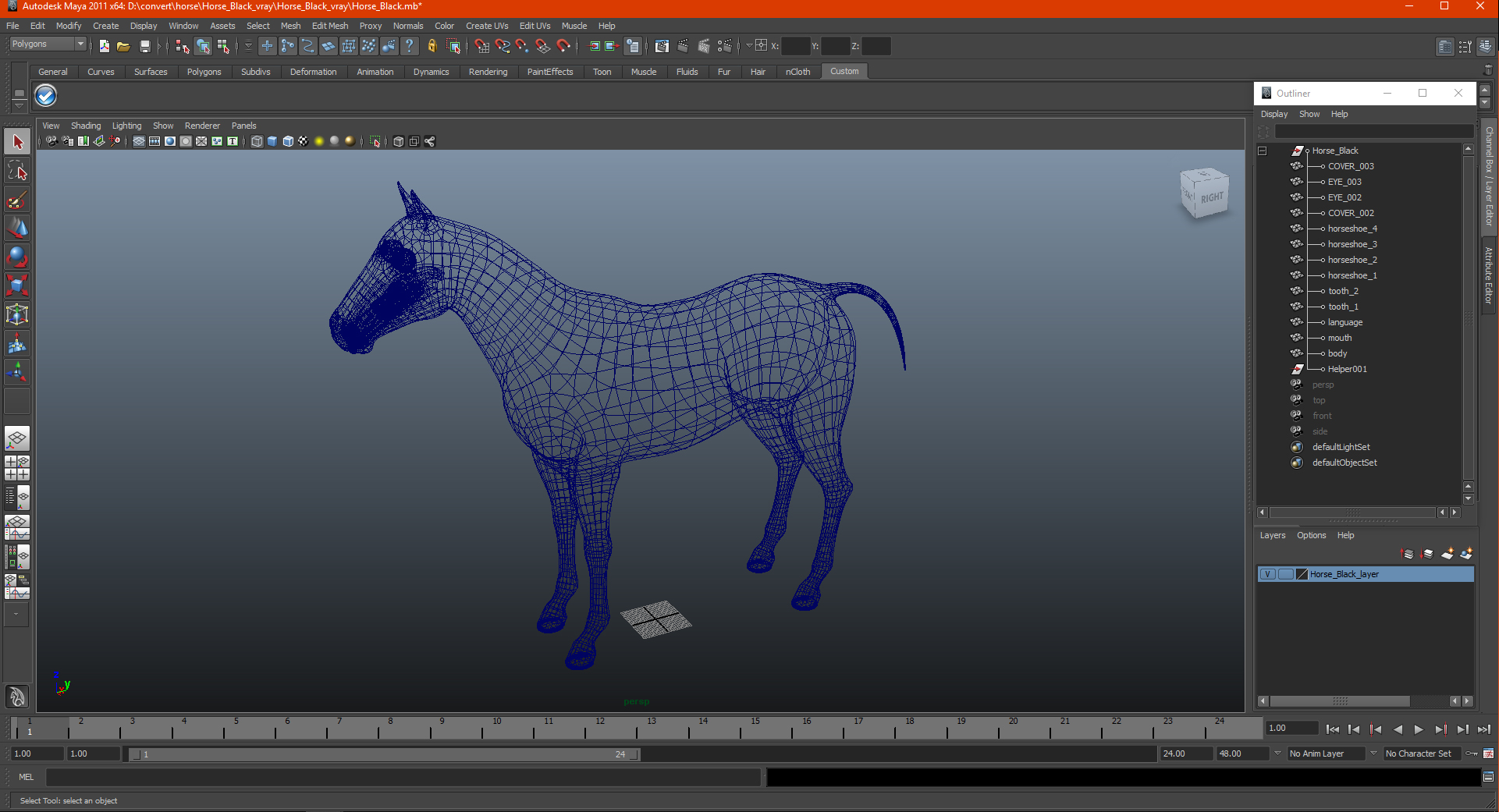Click the Outliner vertical scrollbar
The image size is (1499, 812).
tap(1468, 316)
